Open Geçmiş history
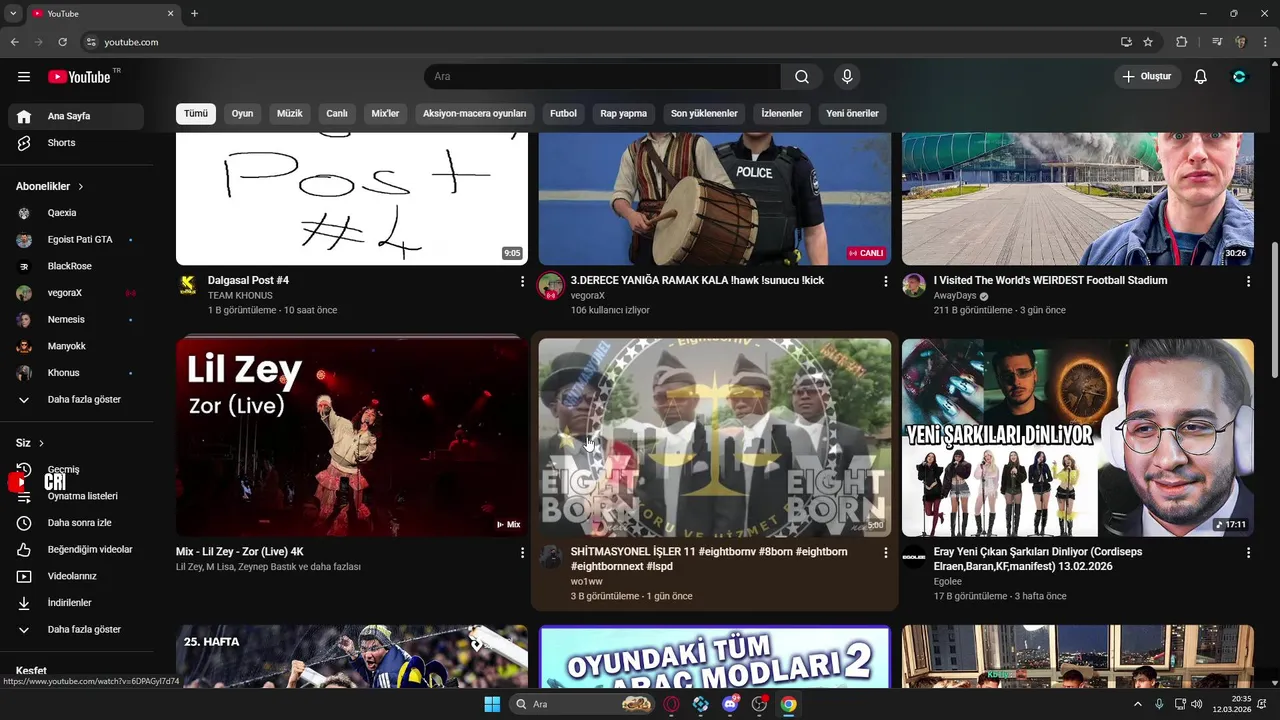The width and height of the screenshot is (1280, 720). click(76, 470)
